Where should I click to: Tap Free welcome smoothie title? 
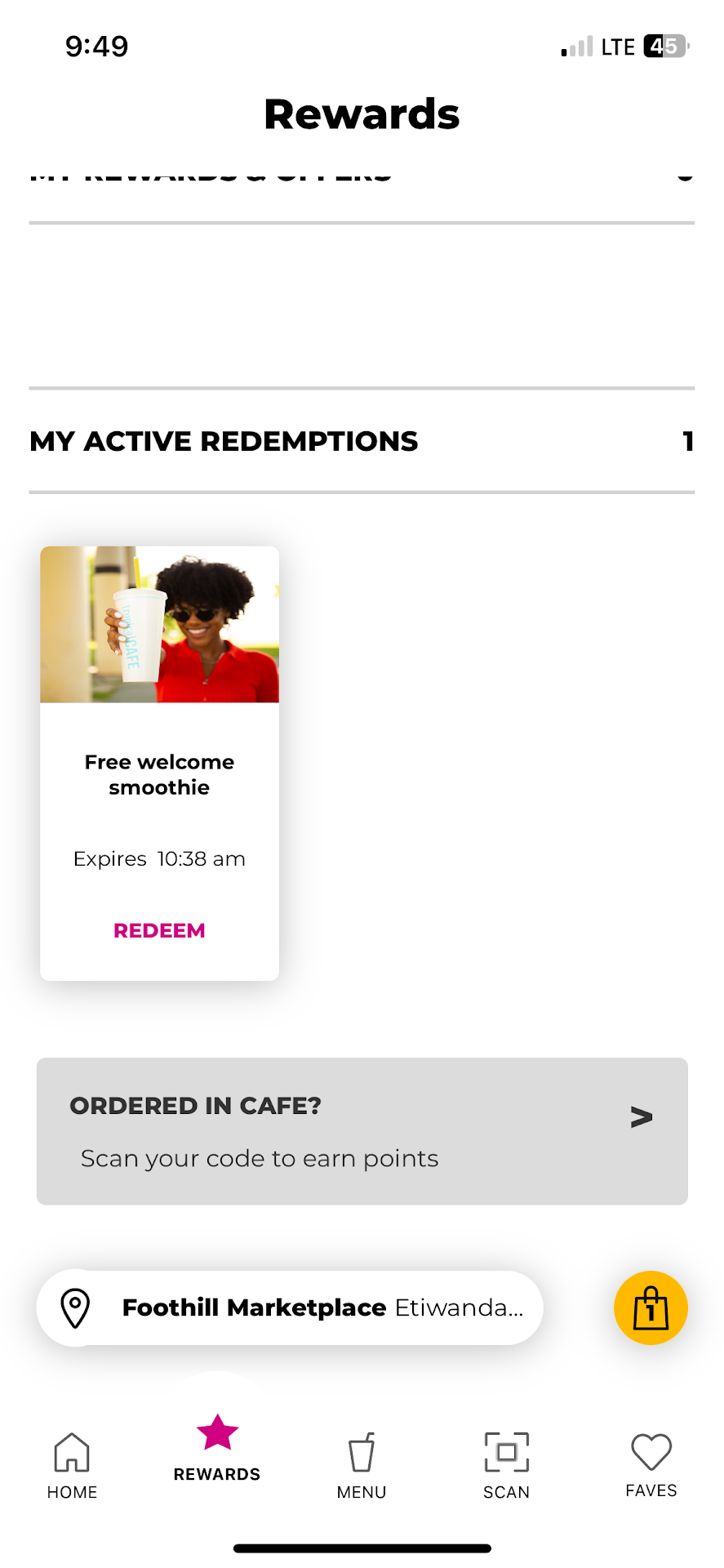160,774
